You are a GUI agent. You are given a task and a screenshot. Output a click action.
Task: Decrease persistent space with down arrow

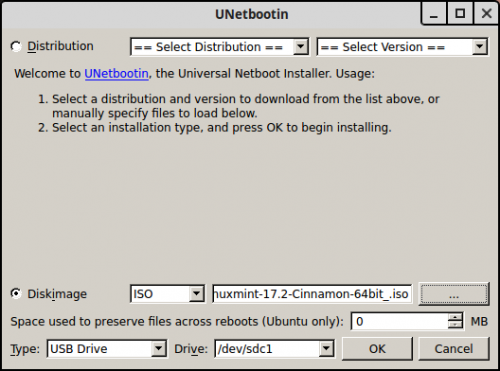pos(455,326)
